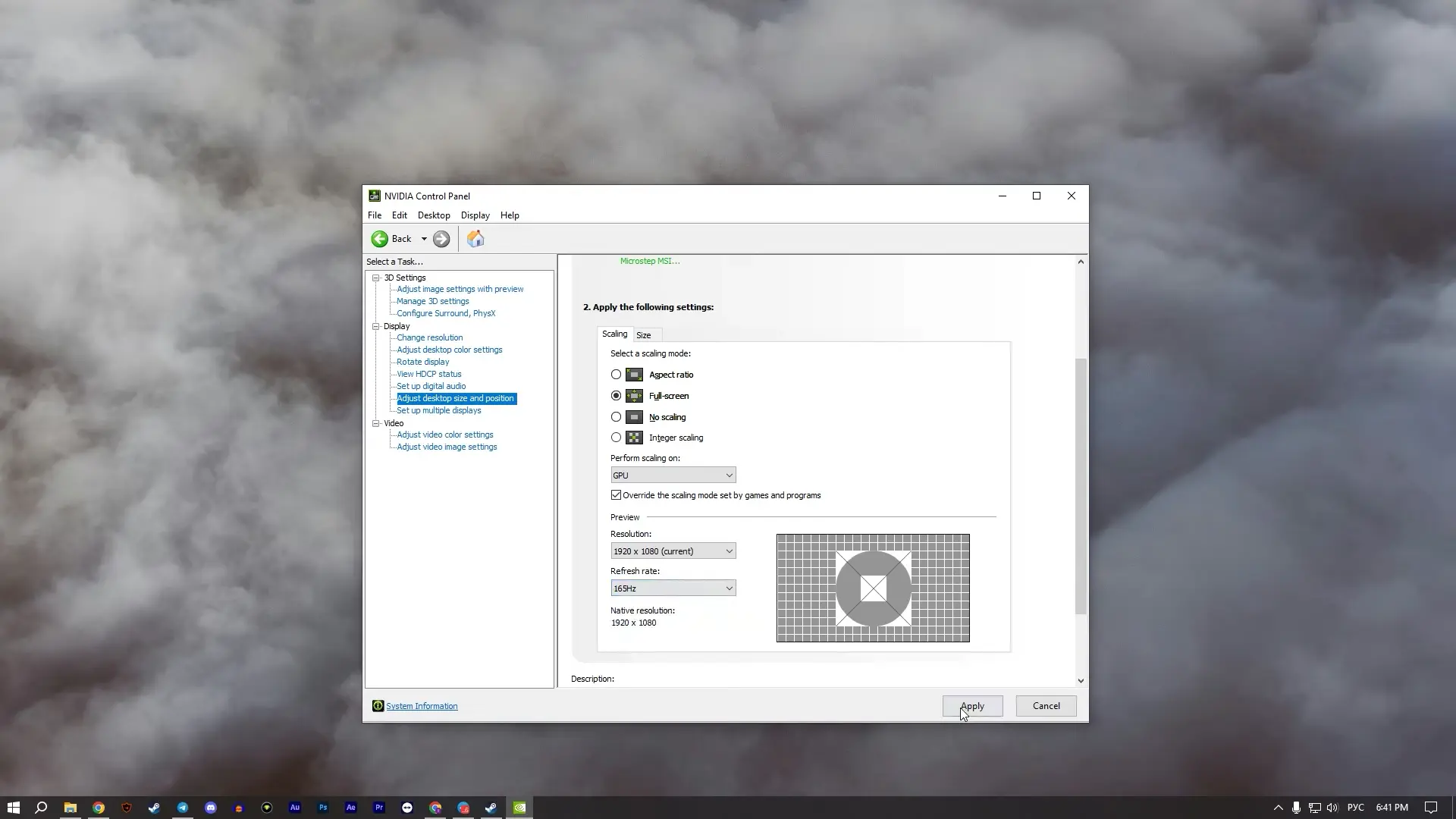Open After Effects from the taskbar
Screen dimensions: 1456x819
(351, 808)
